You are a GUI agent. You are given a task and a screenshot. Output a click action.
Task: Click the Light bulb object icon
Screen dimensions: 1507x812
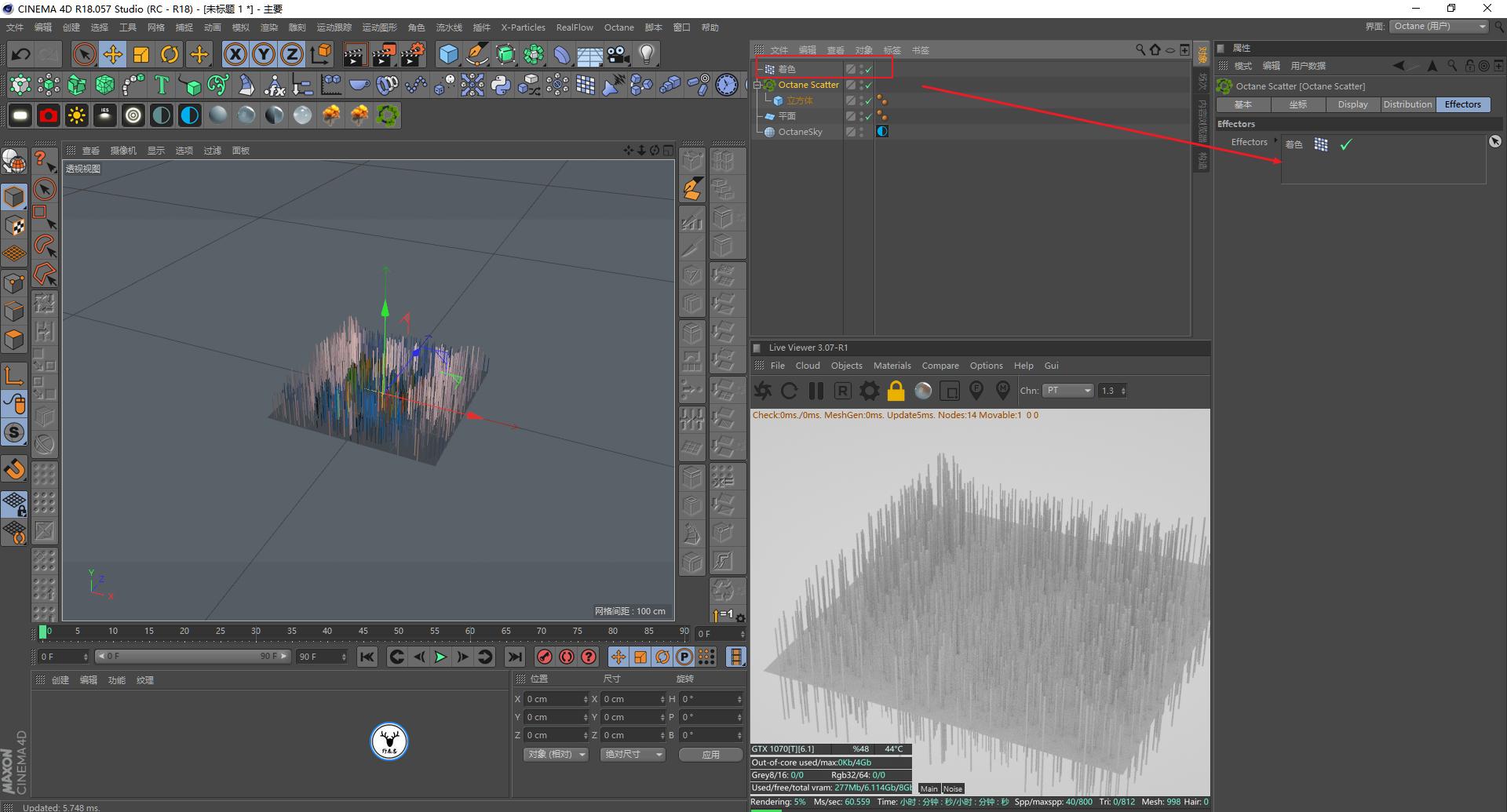[x=646, y=54]
